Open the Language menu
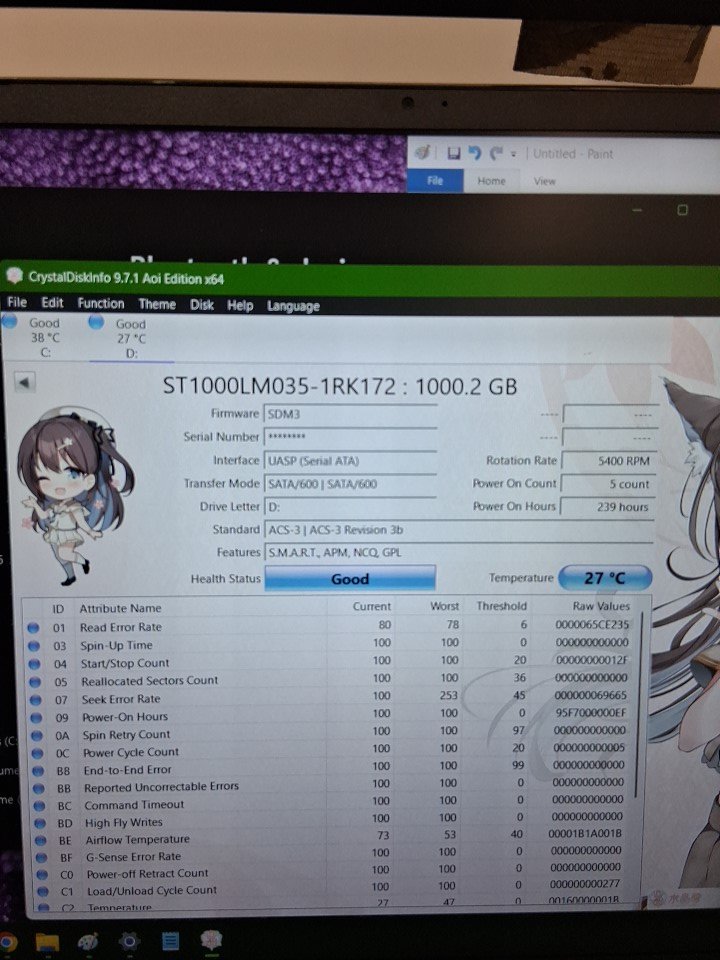 293,306
